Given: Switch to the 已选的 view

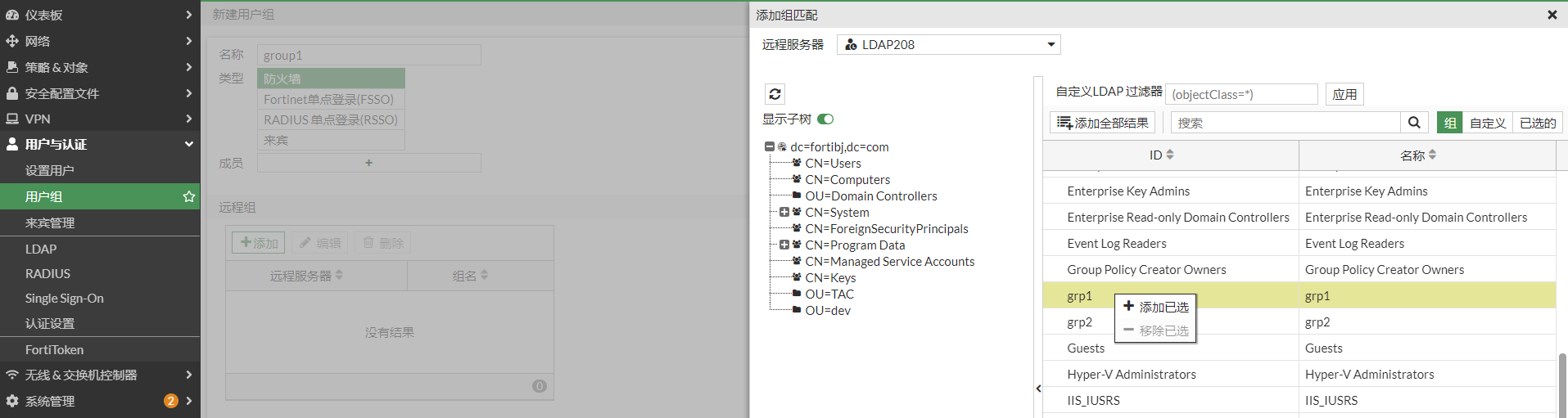Looking at the screenshot, I should (1537, 123).
